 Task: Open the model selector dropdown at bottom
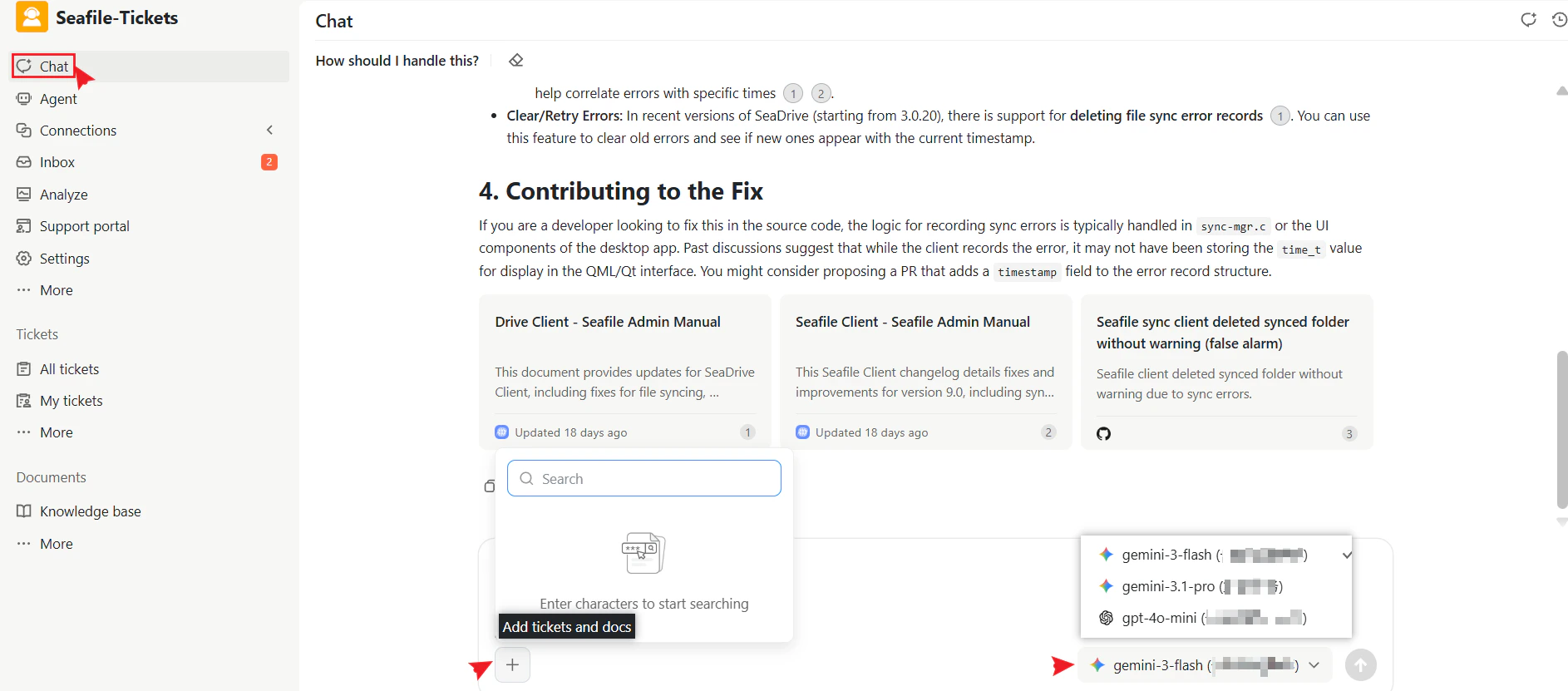(x=1205, y=664)
